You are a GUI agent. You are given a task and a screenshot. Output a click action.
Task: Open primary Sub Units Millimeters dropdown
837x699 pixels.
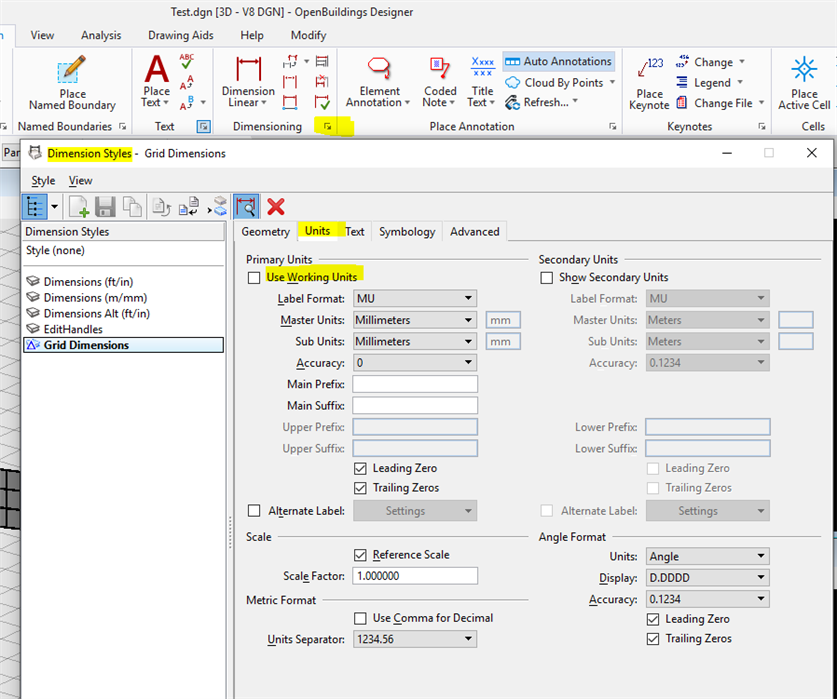(x=415, y=341)
